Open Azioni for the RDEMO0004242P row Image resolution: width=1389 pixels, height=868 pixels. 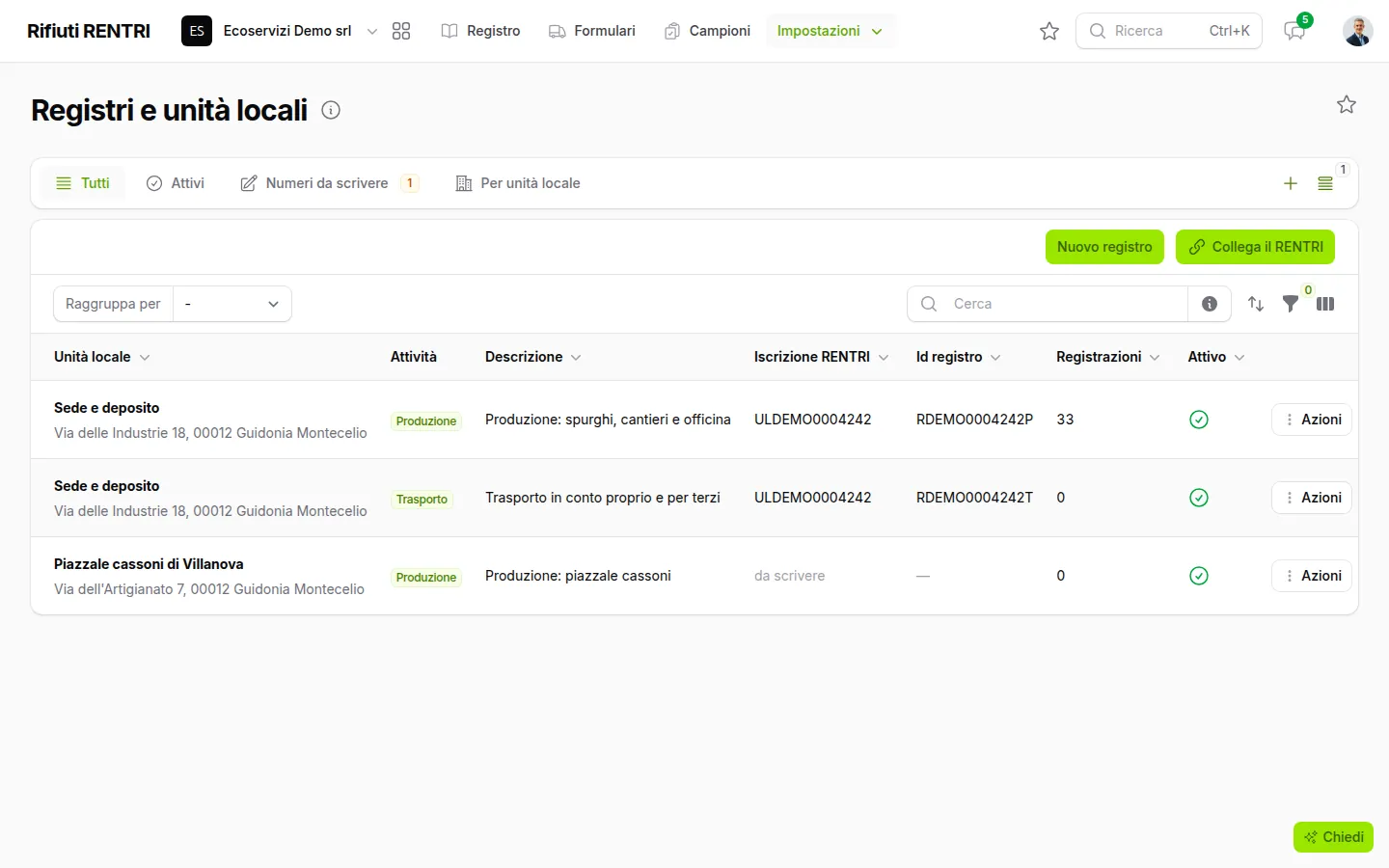(x=1312, y=420)
